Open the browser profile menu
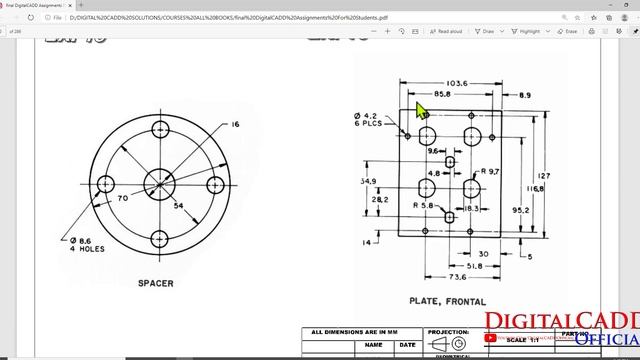Viewport: 640px width, 360px height. [624, 18]
